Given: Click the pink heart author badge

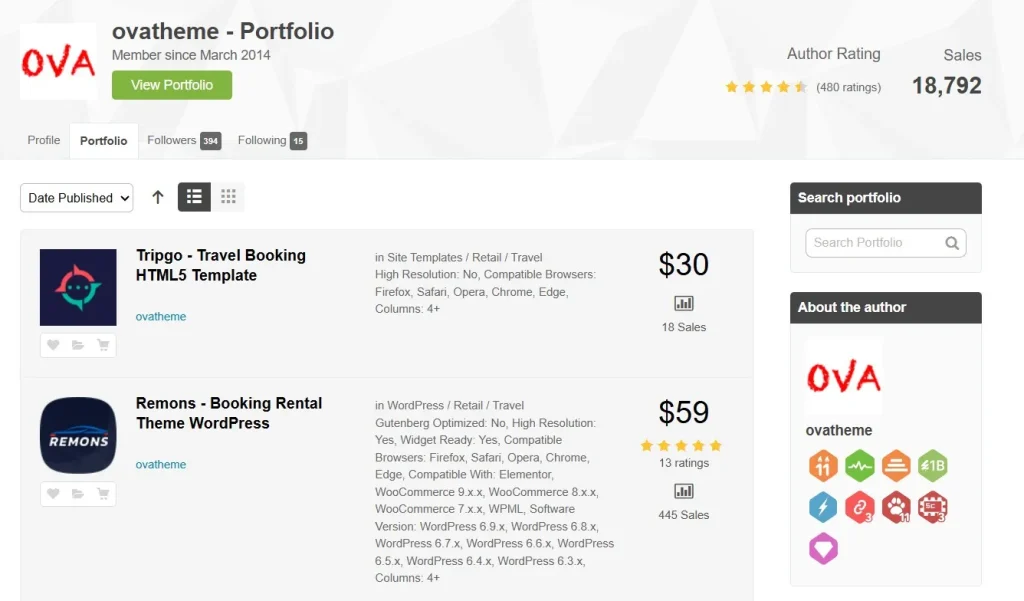Looking at the screenshot, I should pos(823,548).
